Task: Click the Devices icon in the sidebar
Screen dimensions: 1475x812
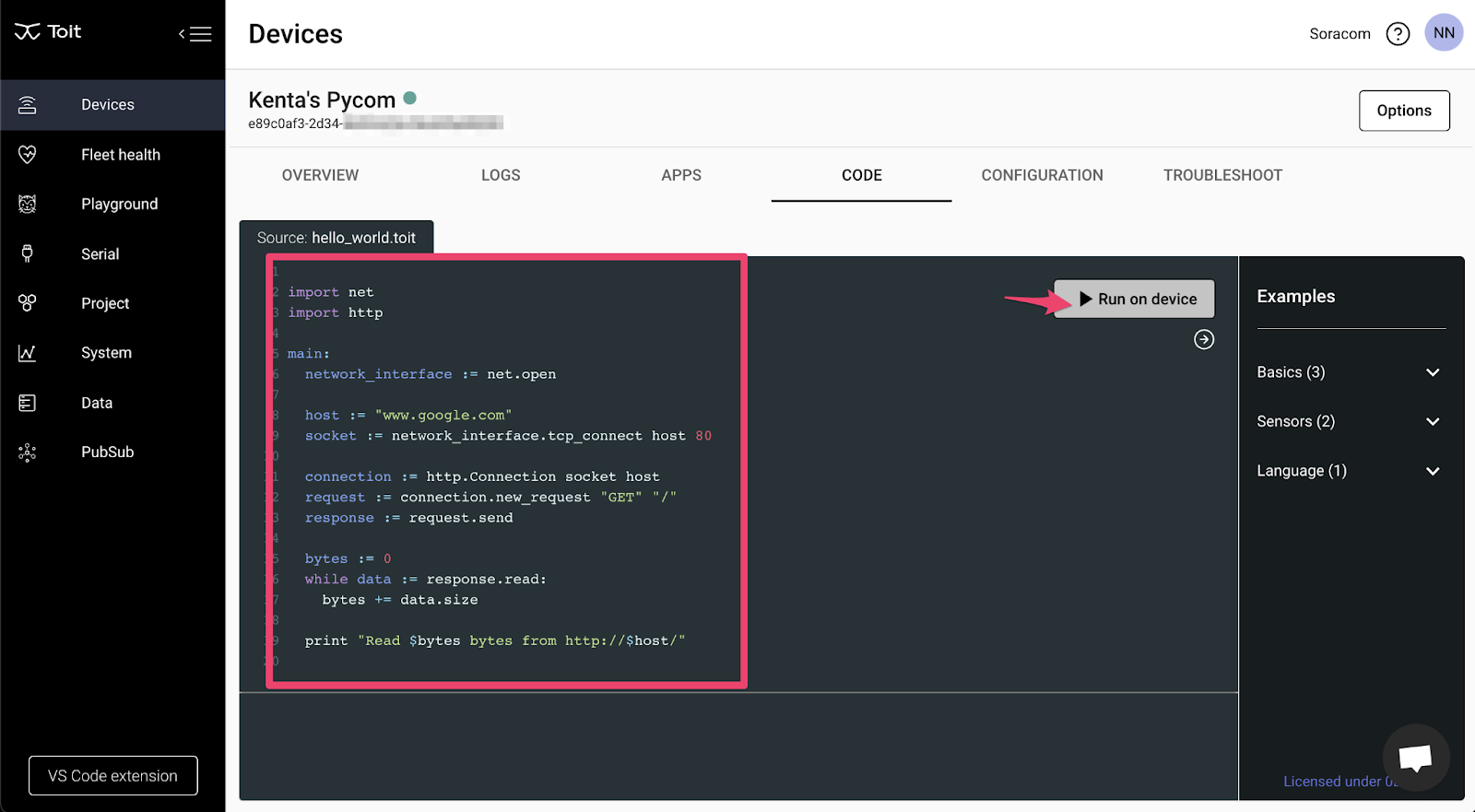Action: [x=28, y=105]
